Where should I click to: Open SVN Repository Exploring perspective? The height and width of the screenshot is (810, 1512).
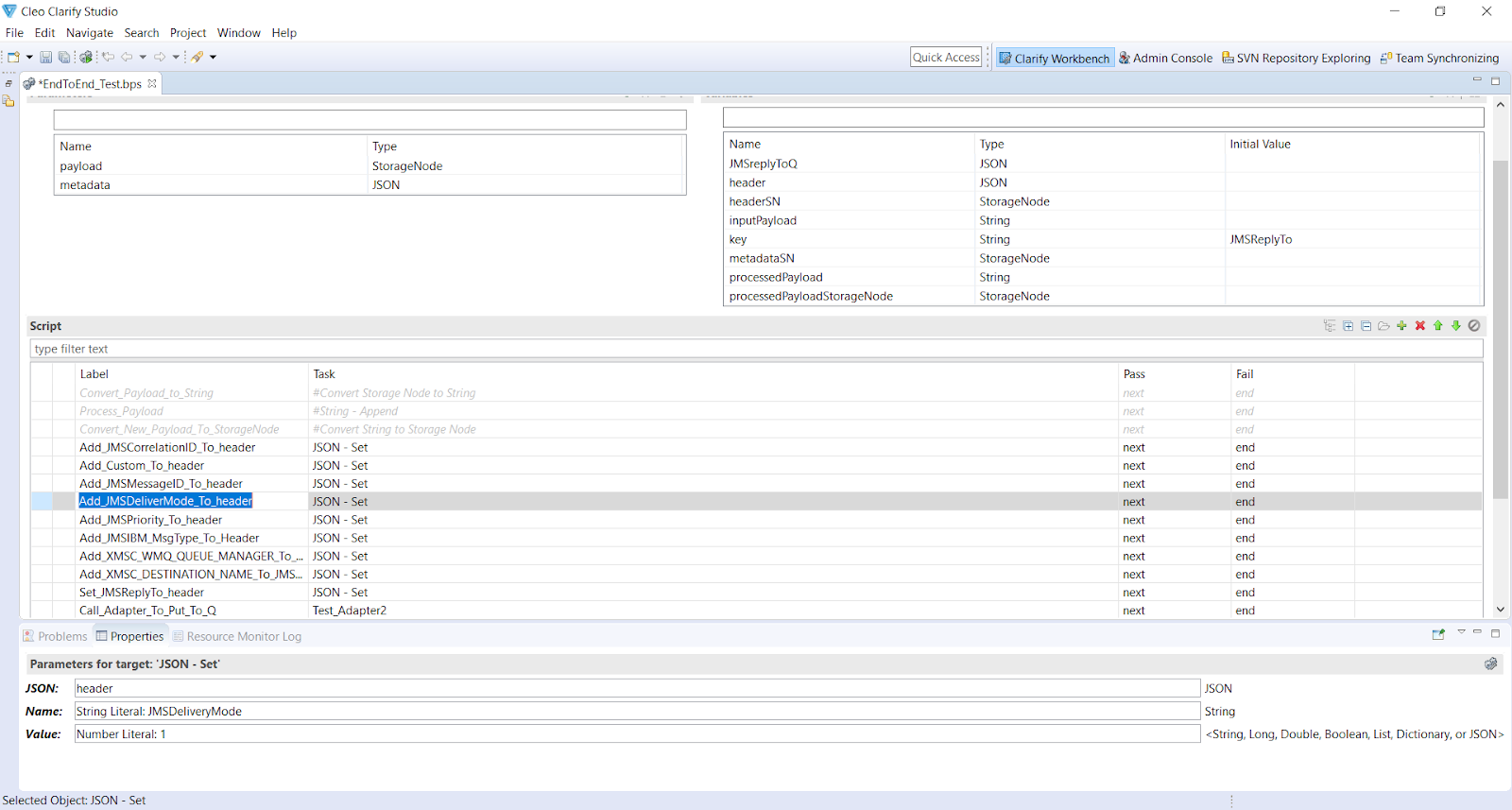[x=1297, y=58]
